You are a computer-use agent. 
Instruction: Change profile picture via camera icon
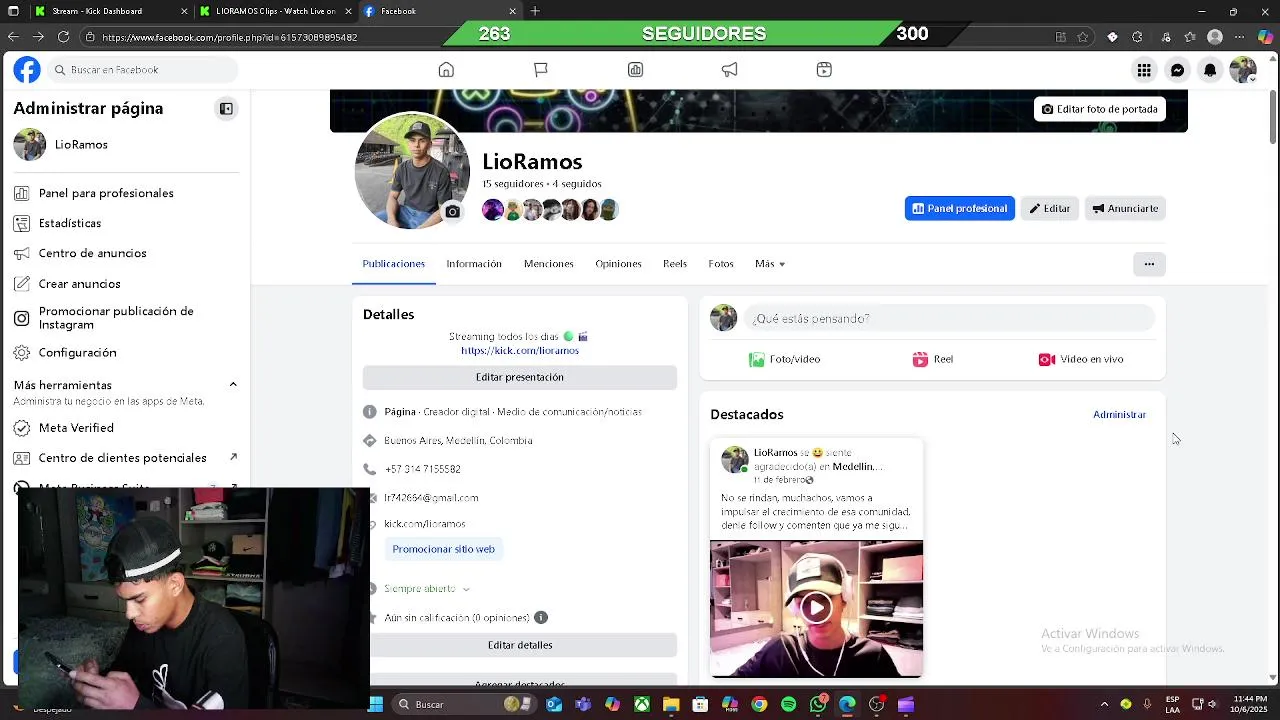[453, 212]
